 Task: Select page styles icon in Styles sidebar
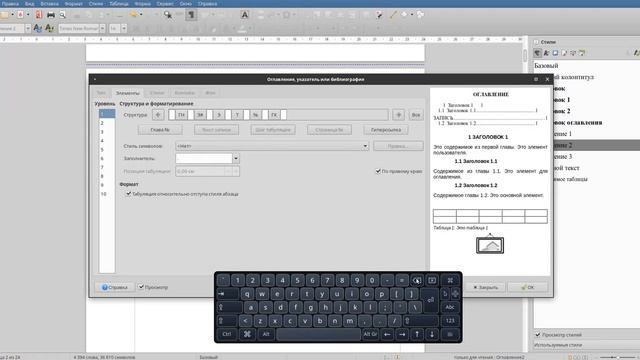click(564, 53)
